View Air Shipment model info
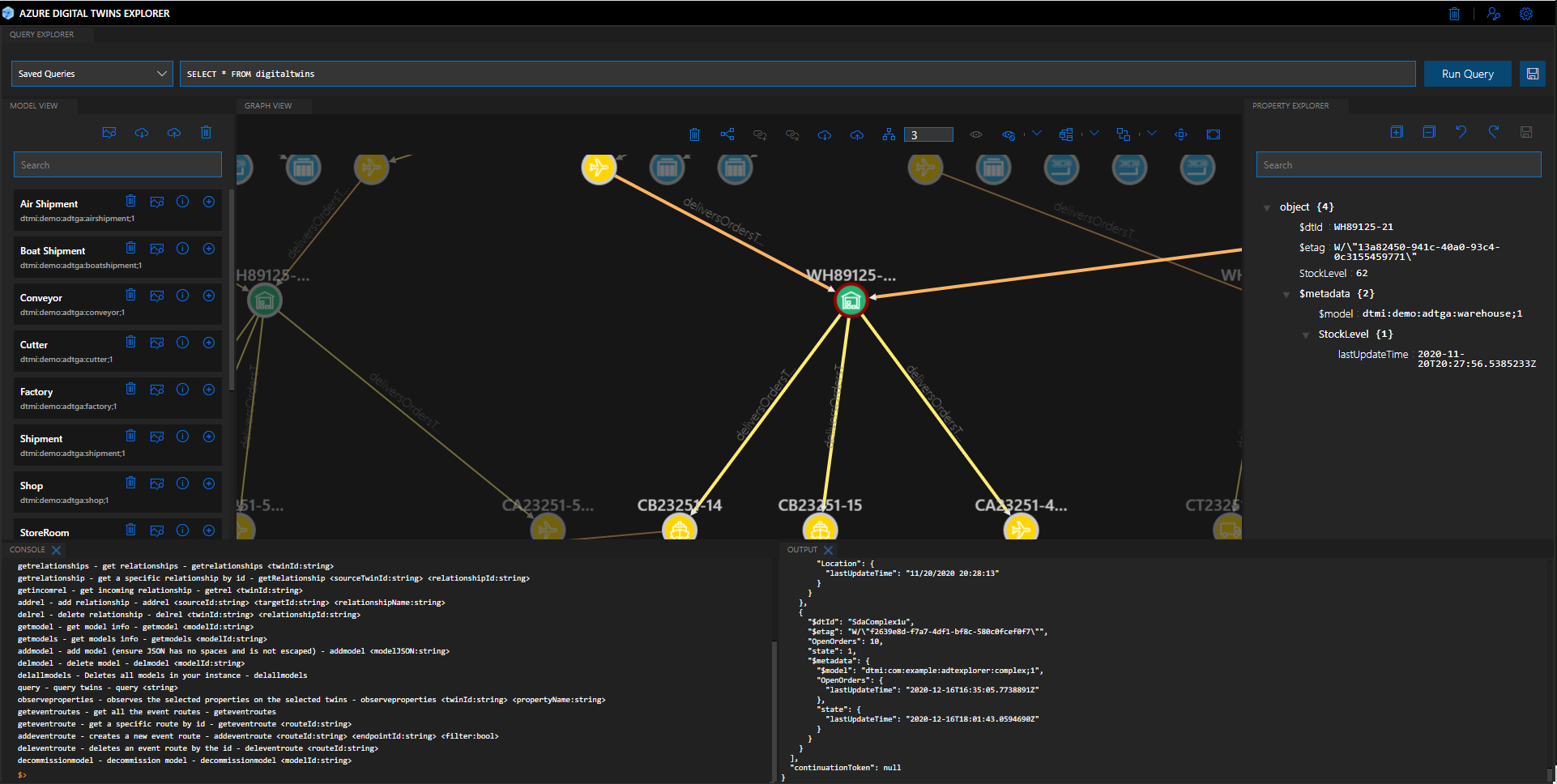Image resolution: width=1557 pixels, height=784 pixels. point(183,202)
